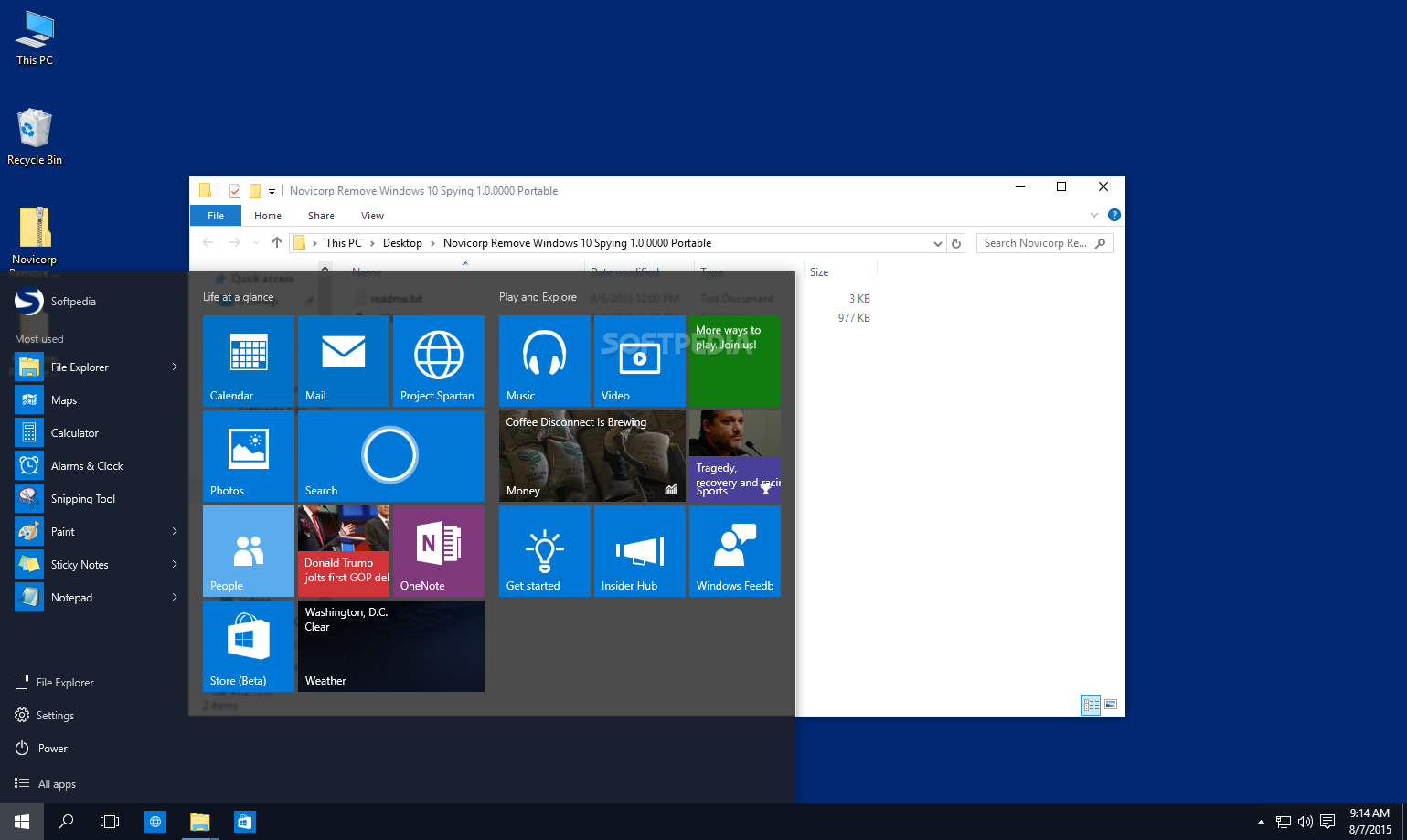Image resolution: width=1407 pixels, height=840 pixels.
Task: Click the Project Spartan taskbar icon
Action: click(155, 822)
